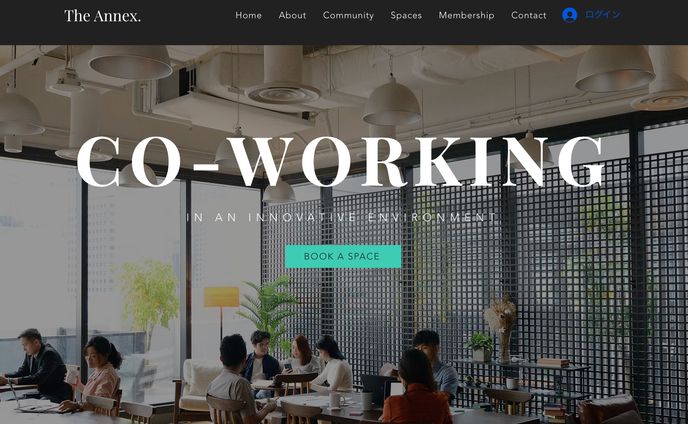Go to the Home page
The width and height of the screenshot is (688, 424).
click(x=248, y=15)
